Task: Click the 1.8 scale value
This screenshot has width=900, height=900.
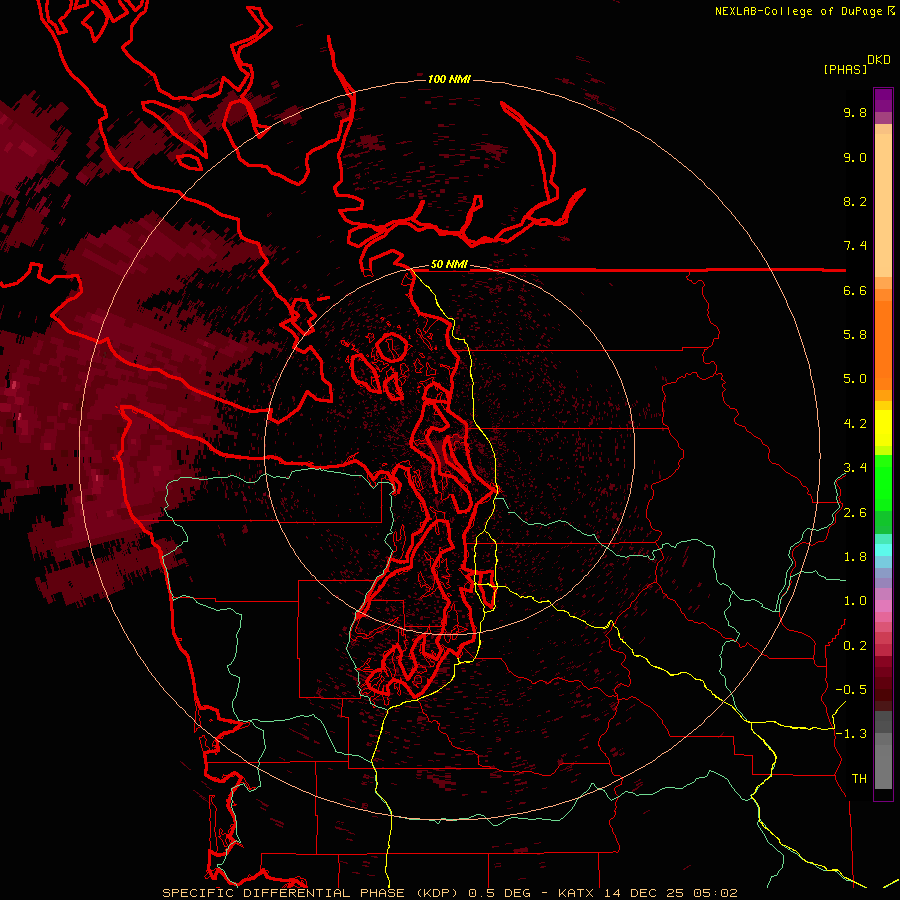Action: point(855,557)
